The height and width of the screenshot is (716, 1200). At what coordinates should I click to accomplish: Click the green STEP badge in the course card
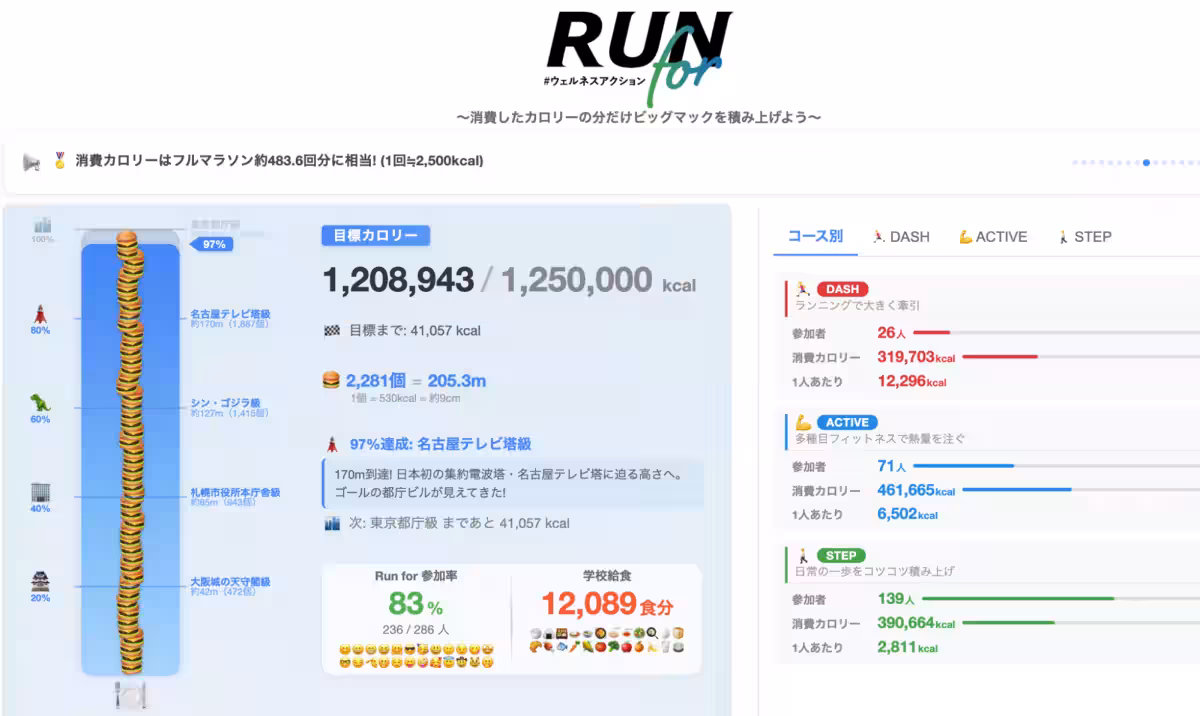(x=841, y=555)
